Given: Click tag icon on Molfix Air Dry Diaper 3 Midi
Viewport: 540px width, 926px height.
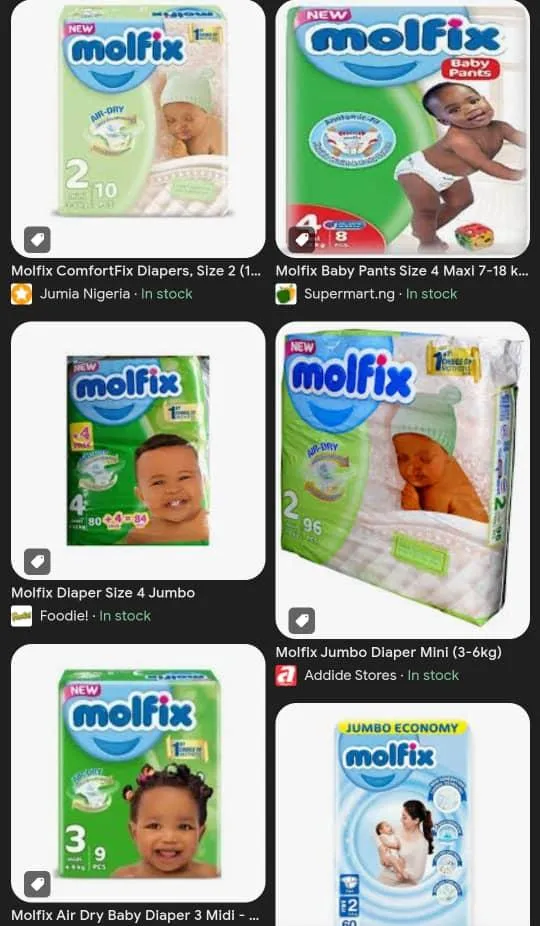Looking at the screenshot, I should [37, 884].
